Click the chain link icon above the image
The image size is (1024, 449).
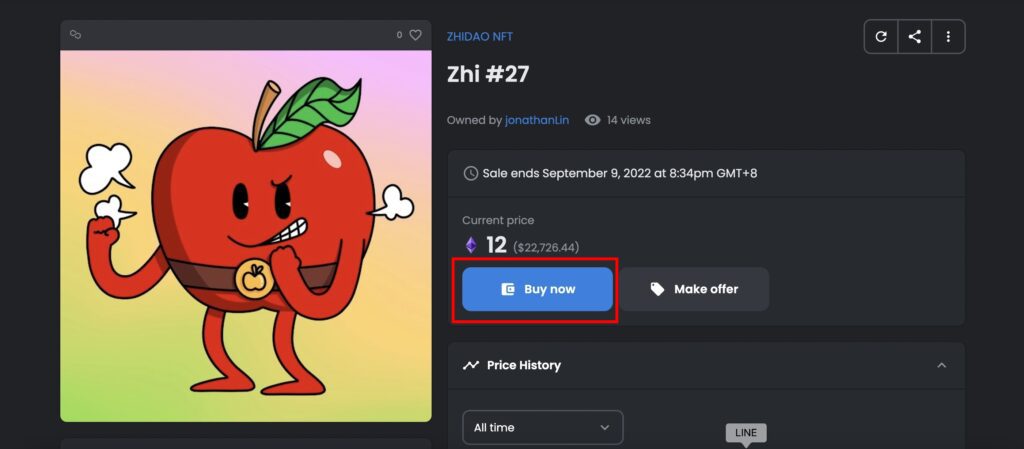[76, 35]
